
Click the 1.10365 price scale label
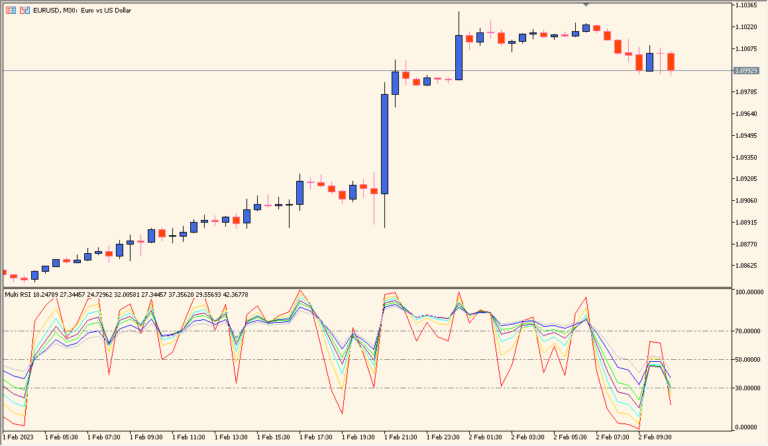(x=747, y=5)
